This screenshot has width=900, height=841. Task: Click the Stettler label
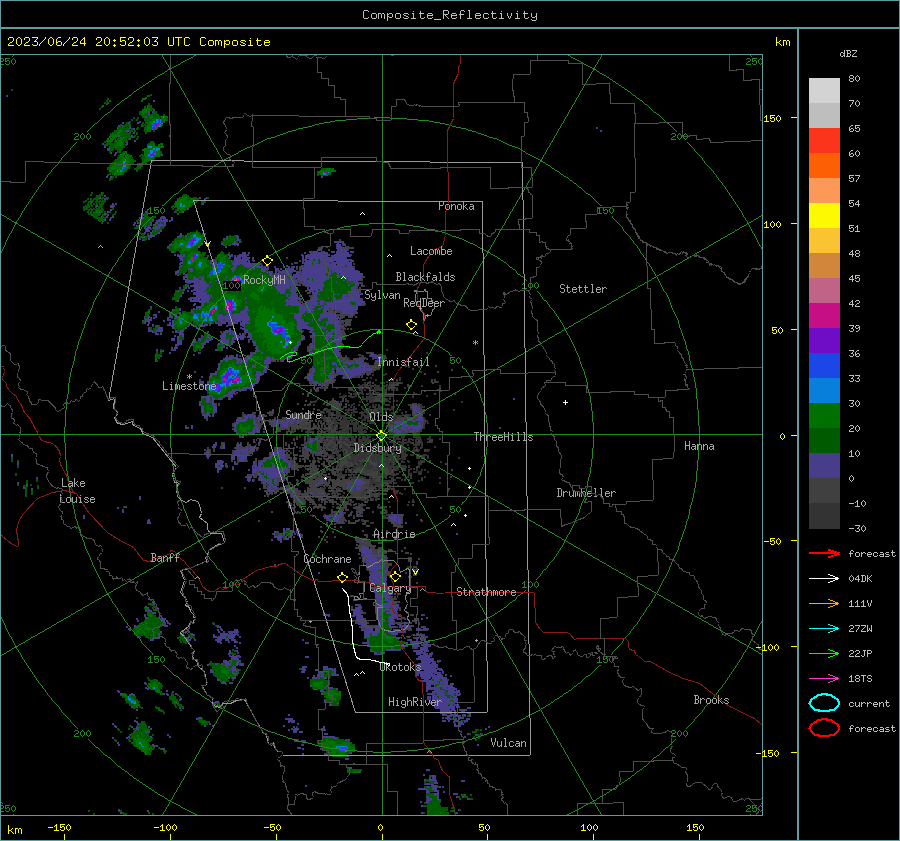tap(583, 289)
